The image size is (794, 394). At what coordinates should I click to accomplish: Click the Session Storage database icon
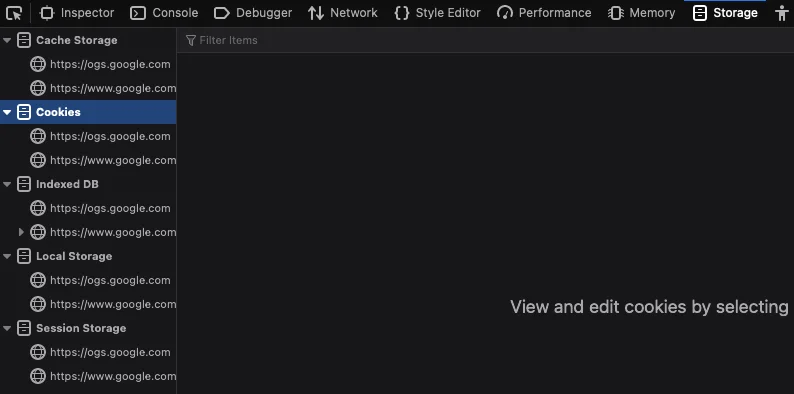click(x=24, y=328)
